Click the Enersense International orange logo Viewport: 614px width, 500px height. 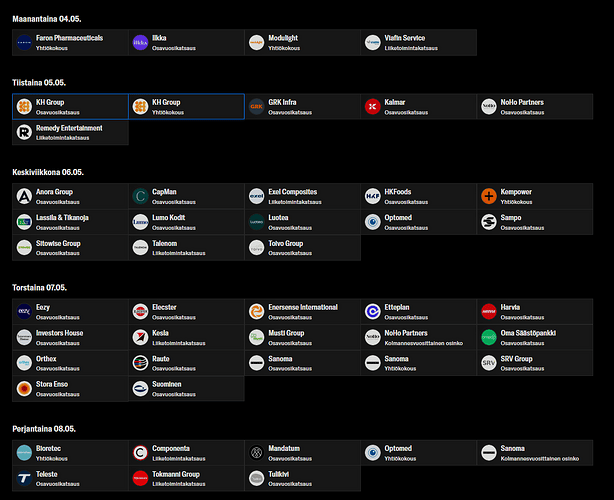pyautogui.click(x=256, y=312)
